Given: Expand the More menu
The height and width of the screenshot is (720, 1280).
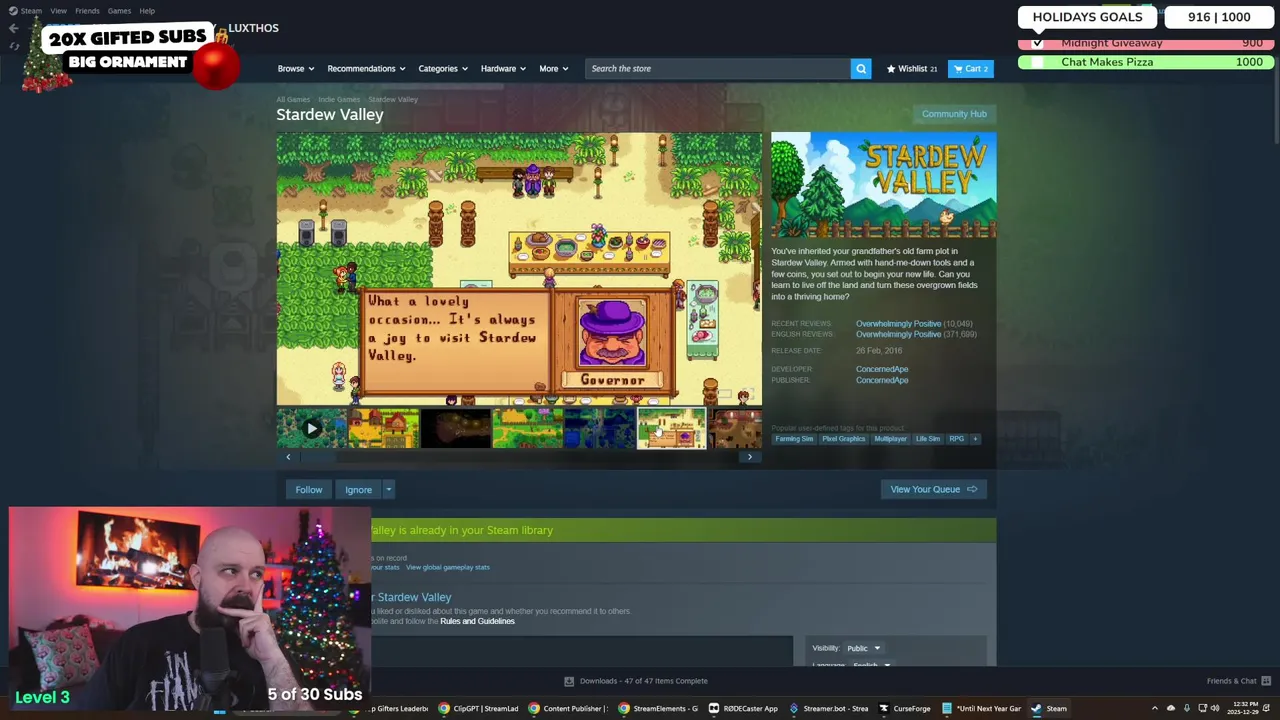Looking at the screenshot, I should [x=554, y=69].
